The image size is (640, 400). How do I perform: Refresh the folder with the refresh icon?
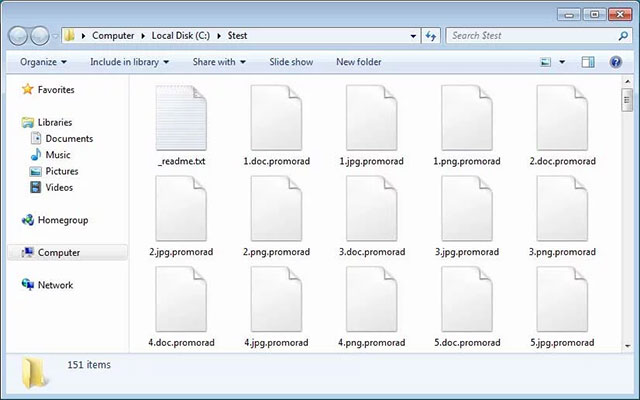(x=431, y=36)
